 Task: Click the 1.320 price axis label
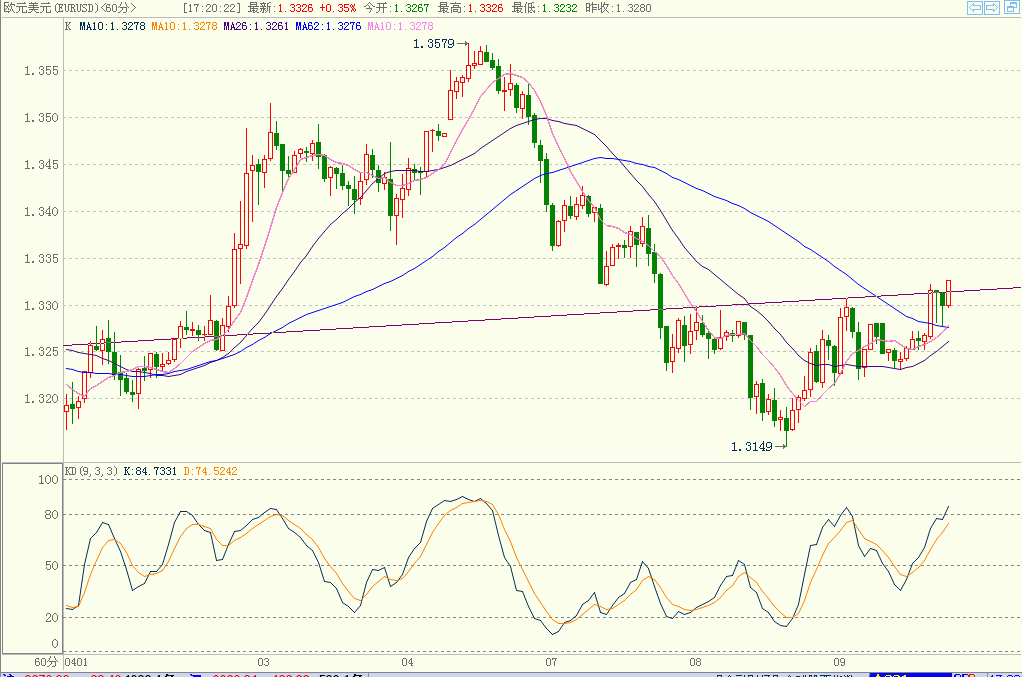tap(41, 399)
